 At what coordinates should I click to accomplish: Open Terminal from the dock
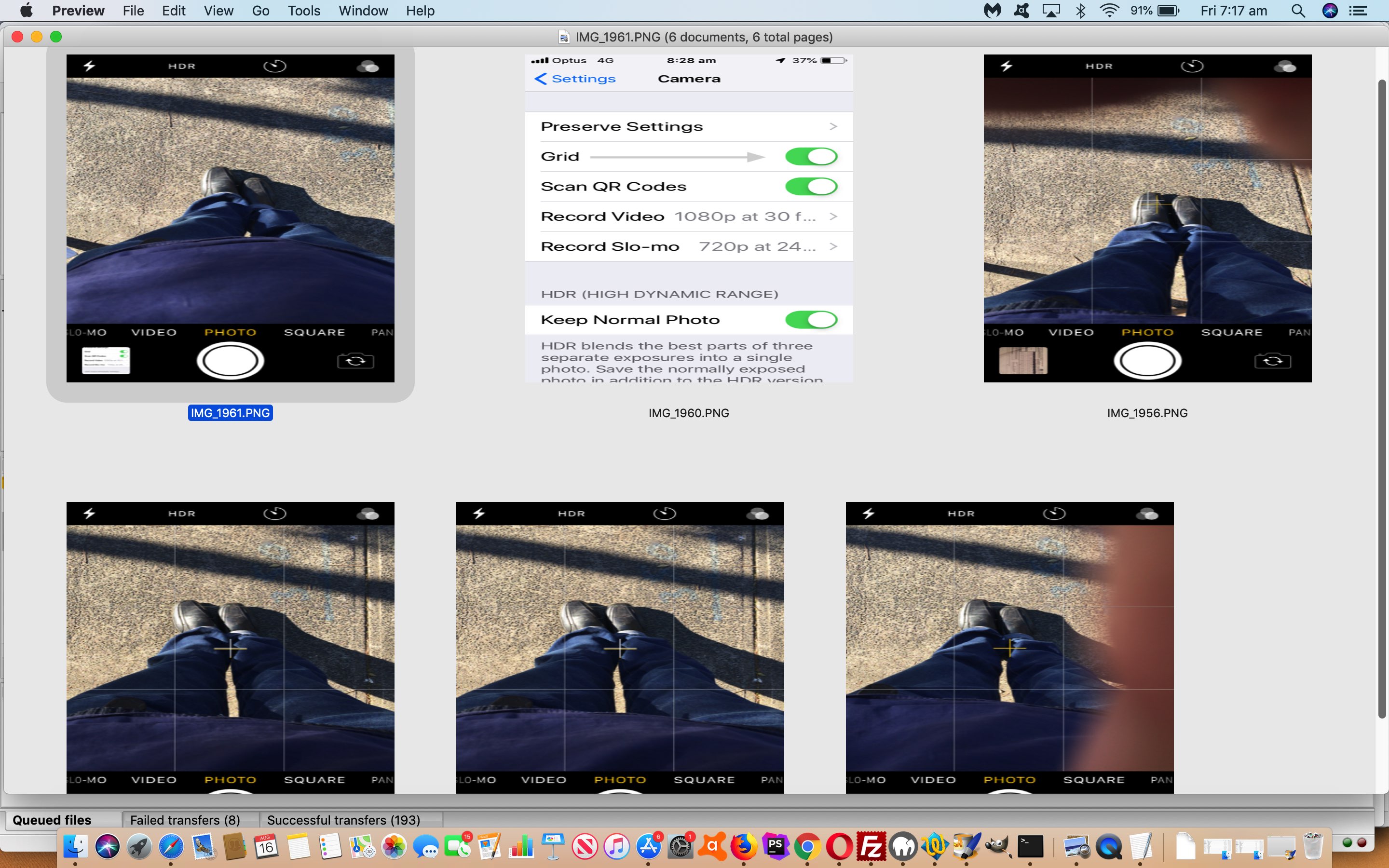(x=1030, y=847)
